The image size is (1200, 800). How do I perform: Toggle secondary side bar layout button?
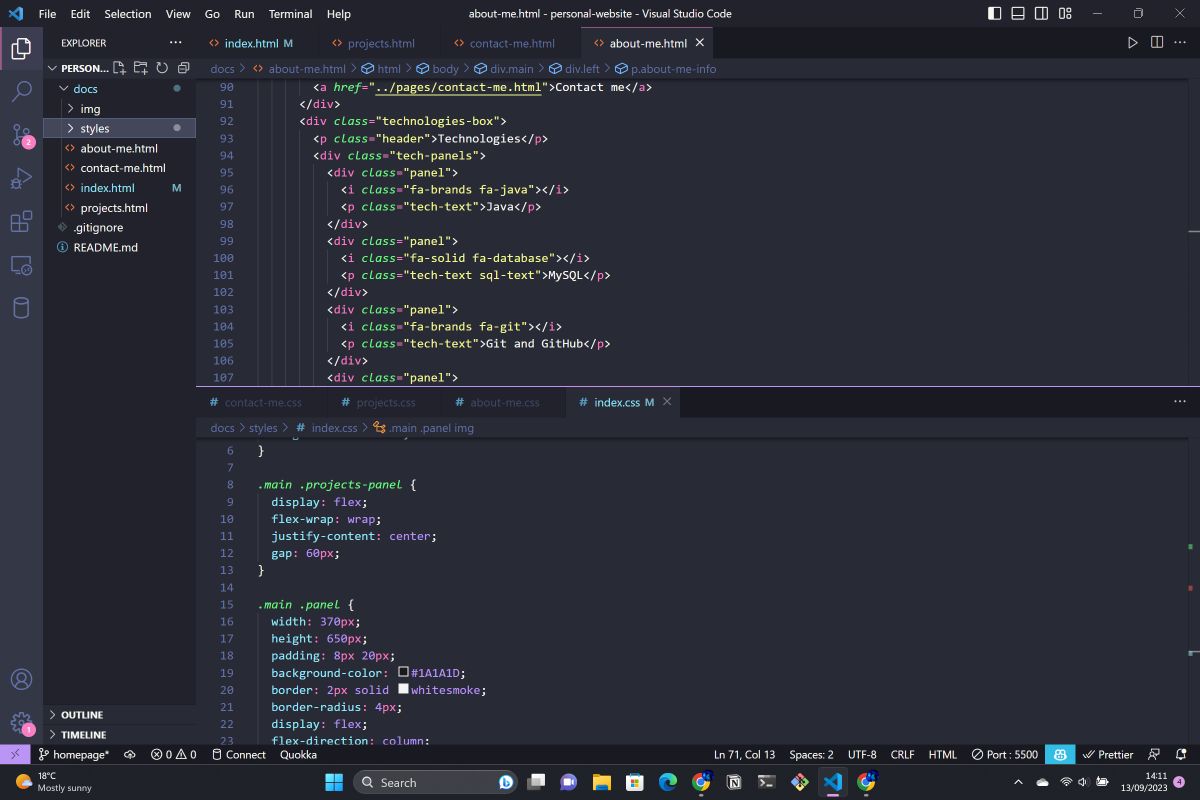[x=1041, y=14]
